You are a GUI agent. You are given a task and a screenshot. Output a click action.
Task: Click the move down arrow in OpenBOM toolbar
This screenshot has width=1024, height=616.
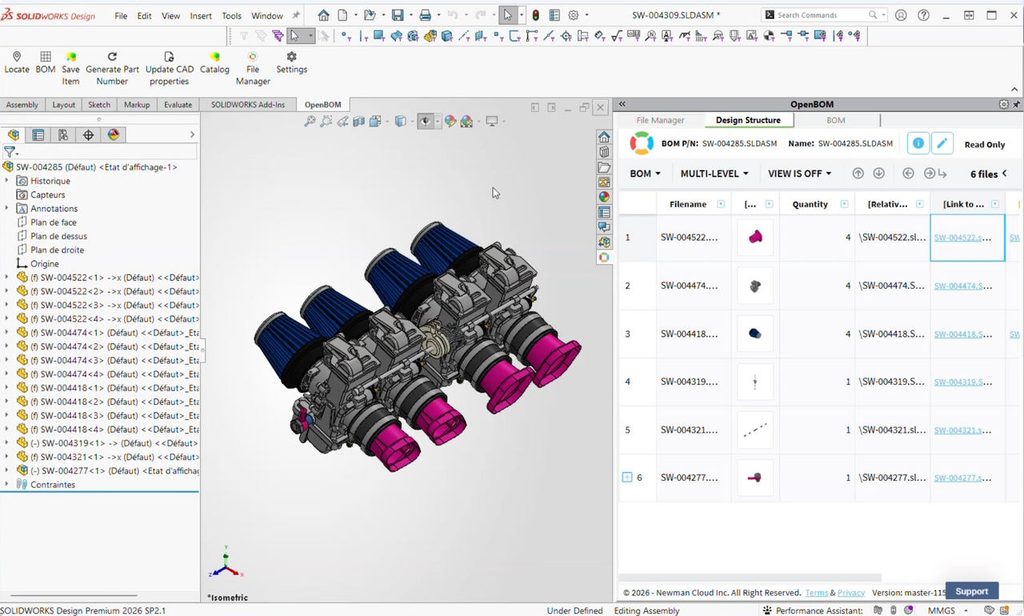click(x=879, y=173)
